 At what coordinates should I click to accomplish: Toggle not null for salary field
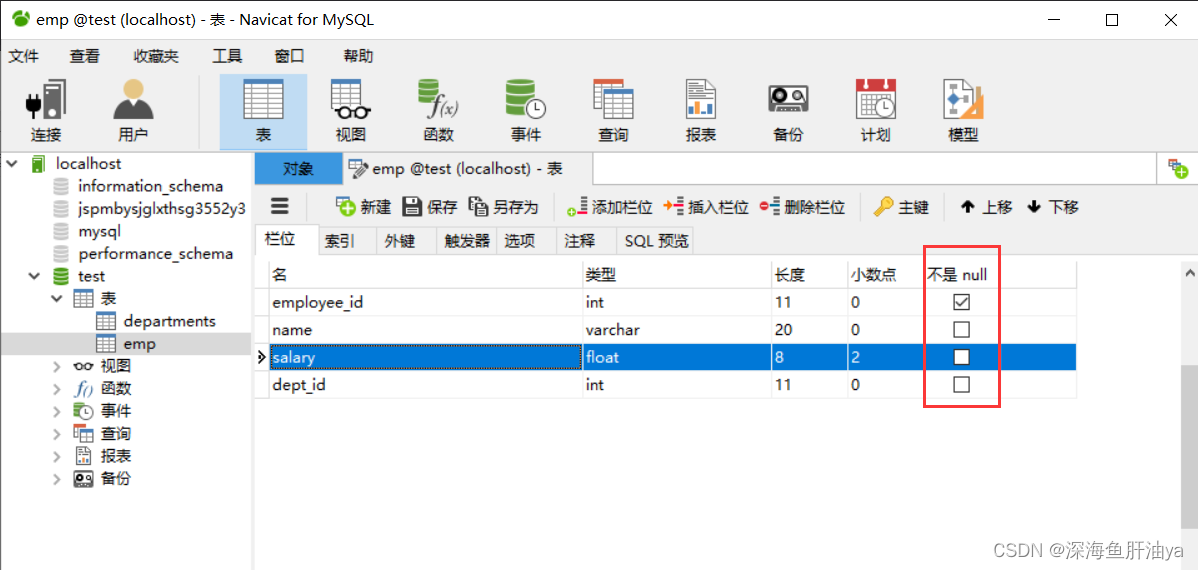point(962,358)
